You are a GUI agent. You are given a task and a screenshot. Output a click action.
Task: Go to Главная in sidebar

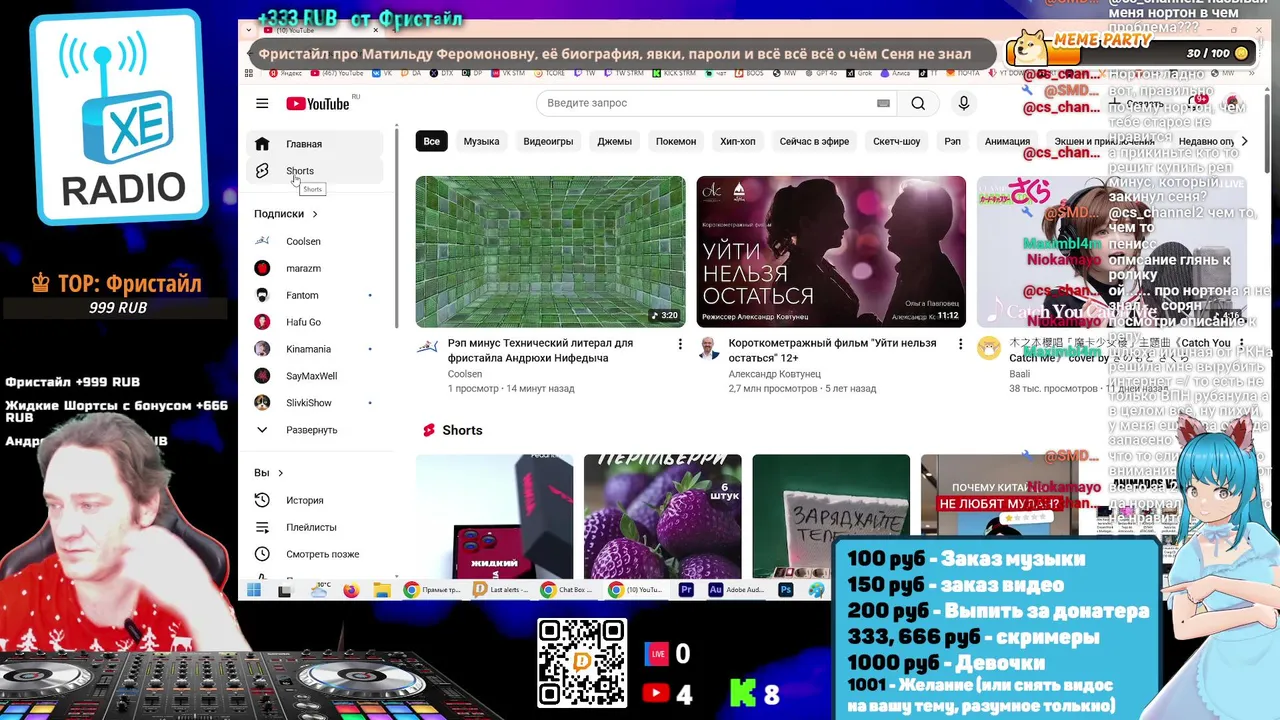tap(315, 144)
